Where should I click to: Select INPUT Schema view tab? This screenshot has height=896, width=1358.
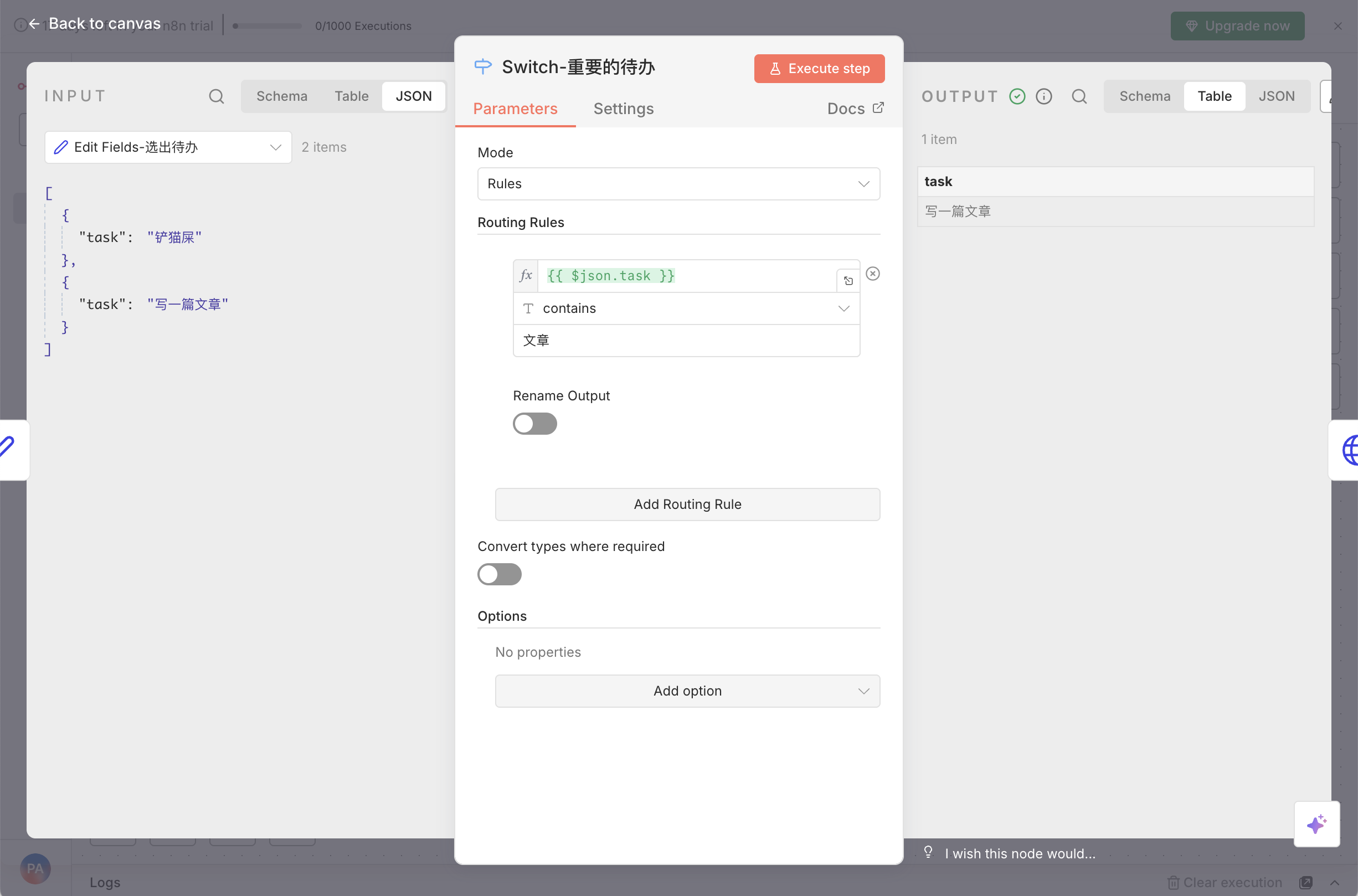(x=281, y=96)
